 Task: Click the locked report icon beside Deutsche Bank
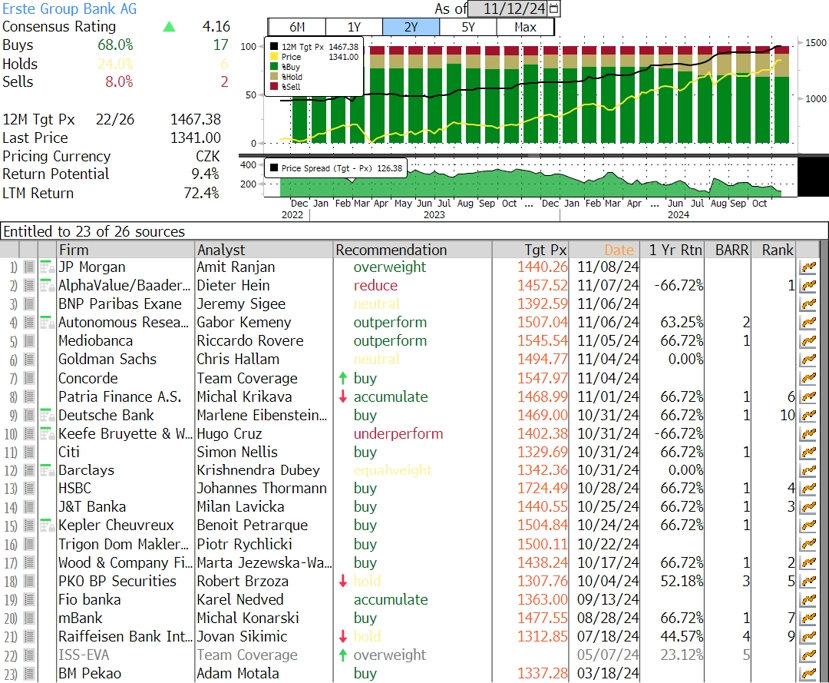48,415
